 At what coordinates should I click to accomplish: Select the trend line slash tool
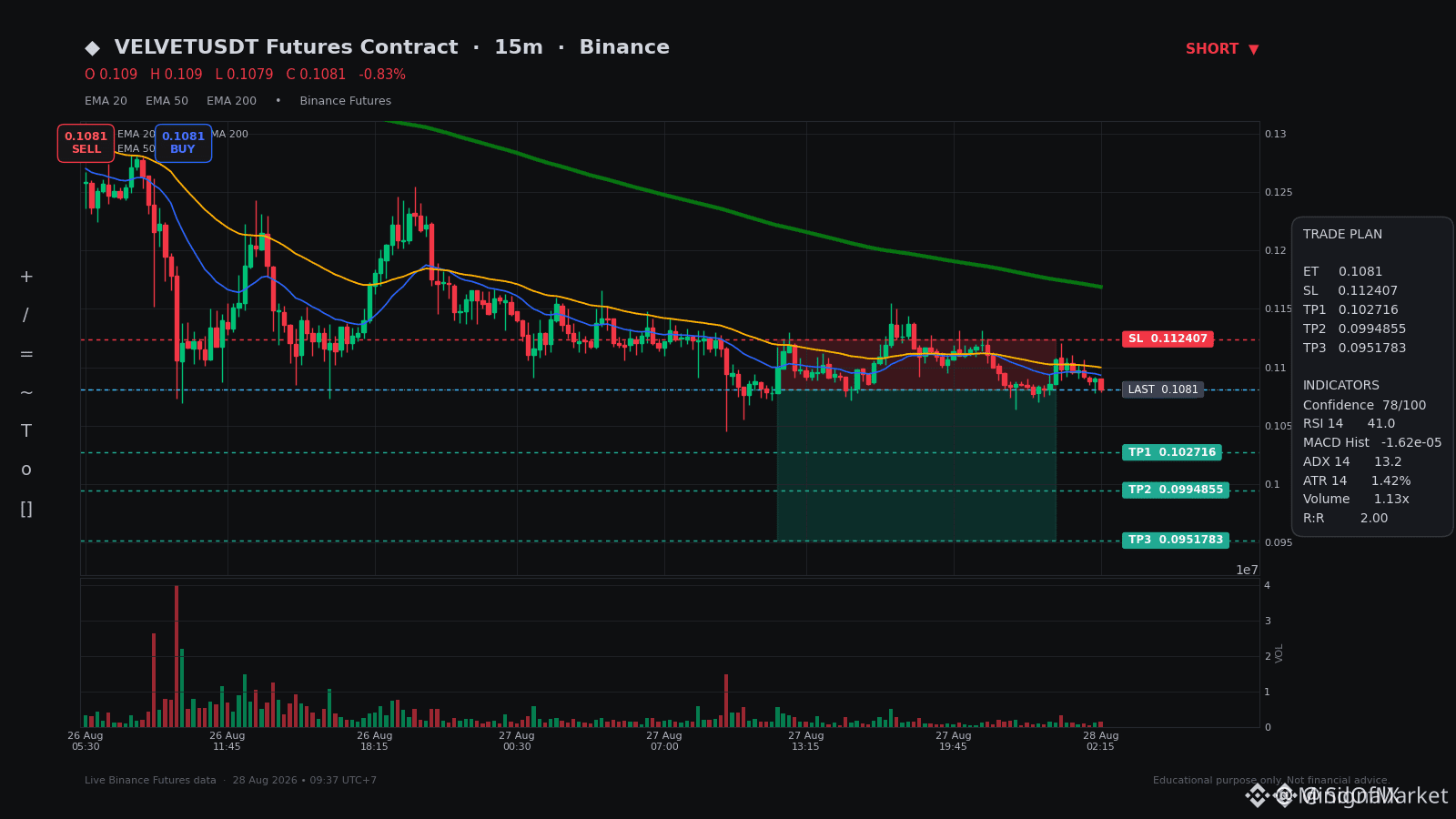pos(25,316)
